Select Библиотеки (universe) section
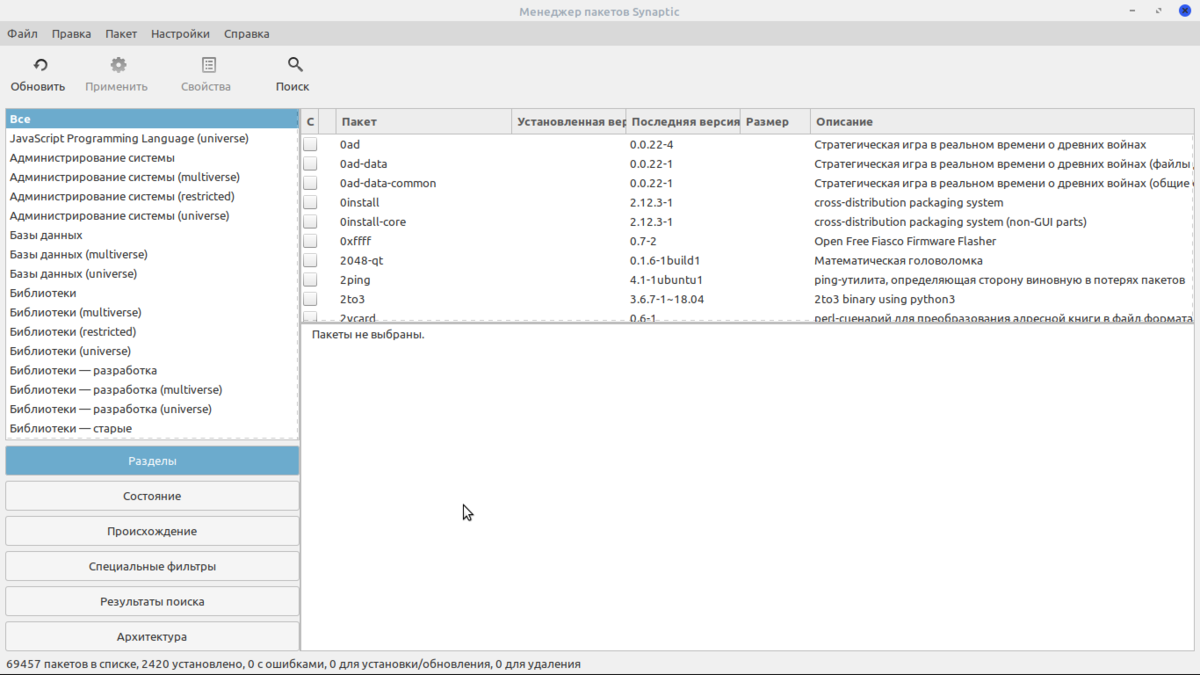The image size is (1200, 675). (x=152, y=351)
